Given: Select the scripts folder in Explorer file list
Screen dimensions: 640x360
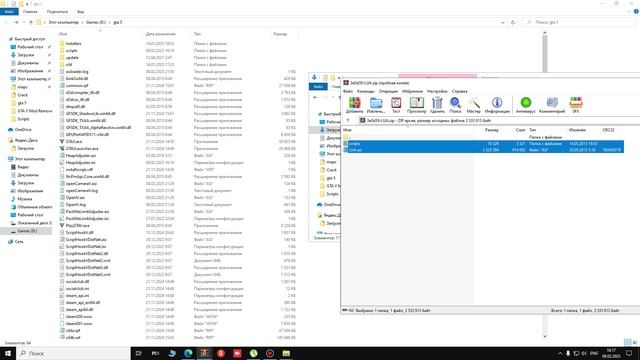Looking at the screenshot, I should click(x=71, y=51).
